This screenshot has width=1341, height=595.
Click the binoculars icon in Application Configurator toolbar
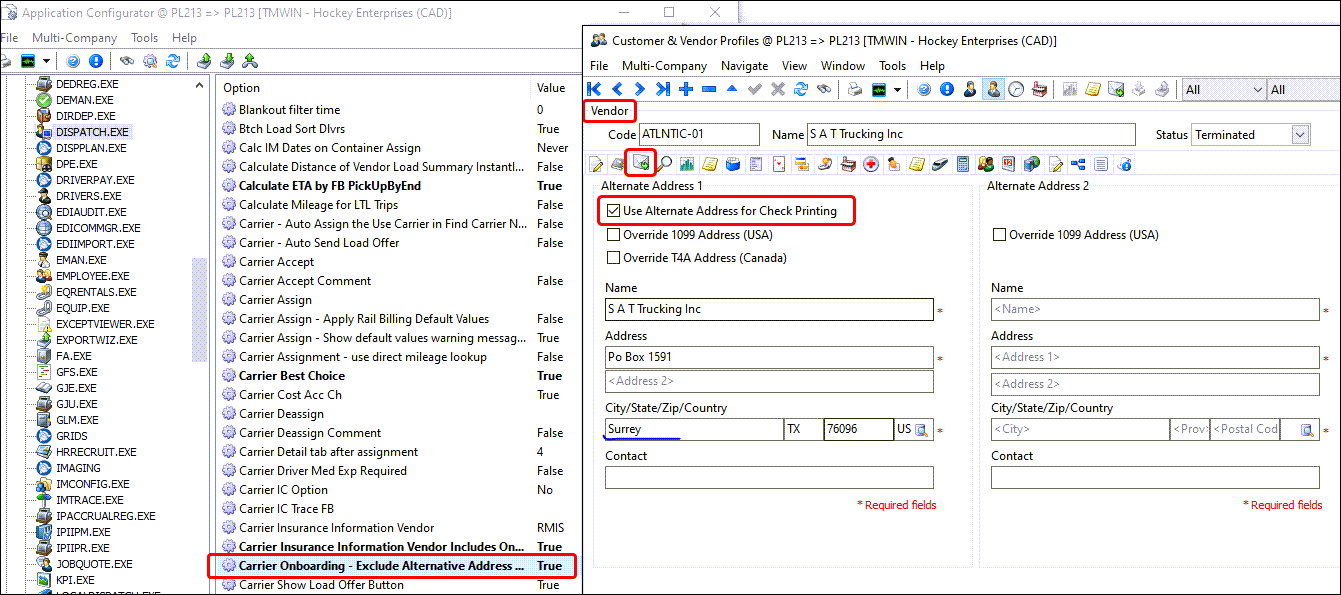point(127,61)
